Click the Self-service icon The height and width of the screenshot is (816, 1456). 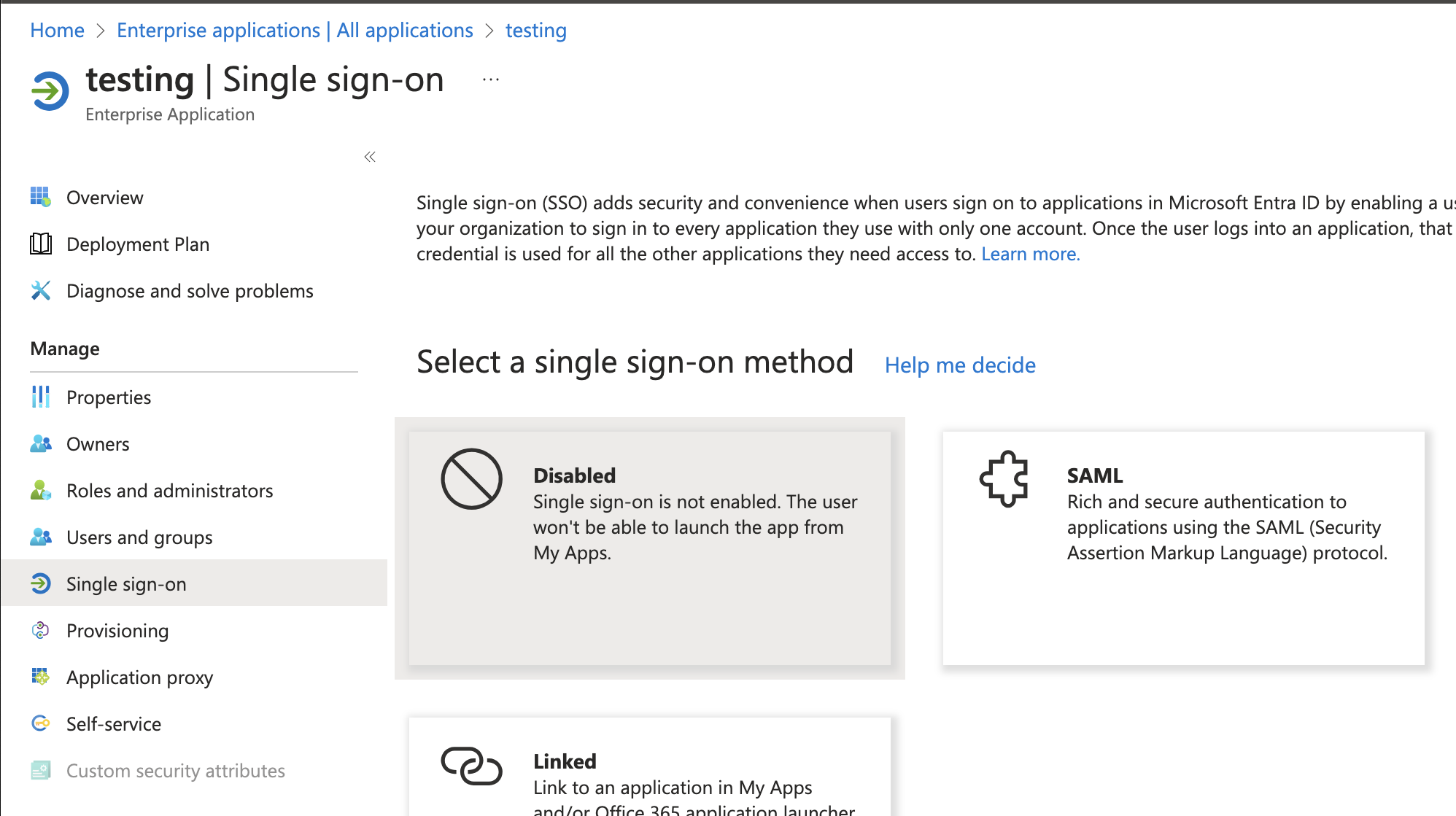(41, 723)
